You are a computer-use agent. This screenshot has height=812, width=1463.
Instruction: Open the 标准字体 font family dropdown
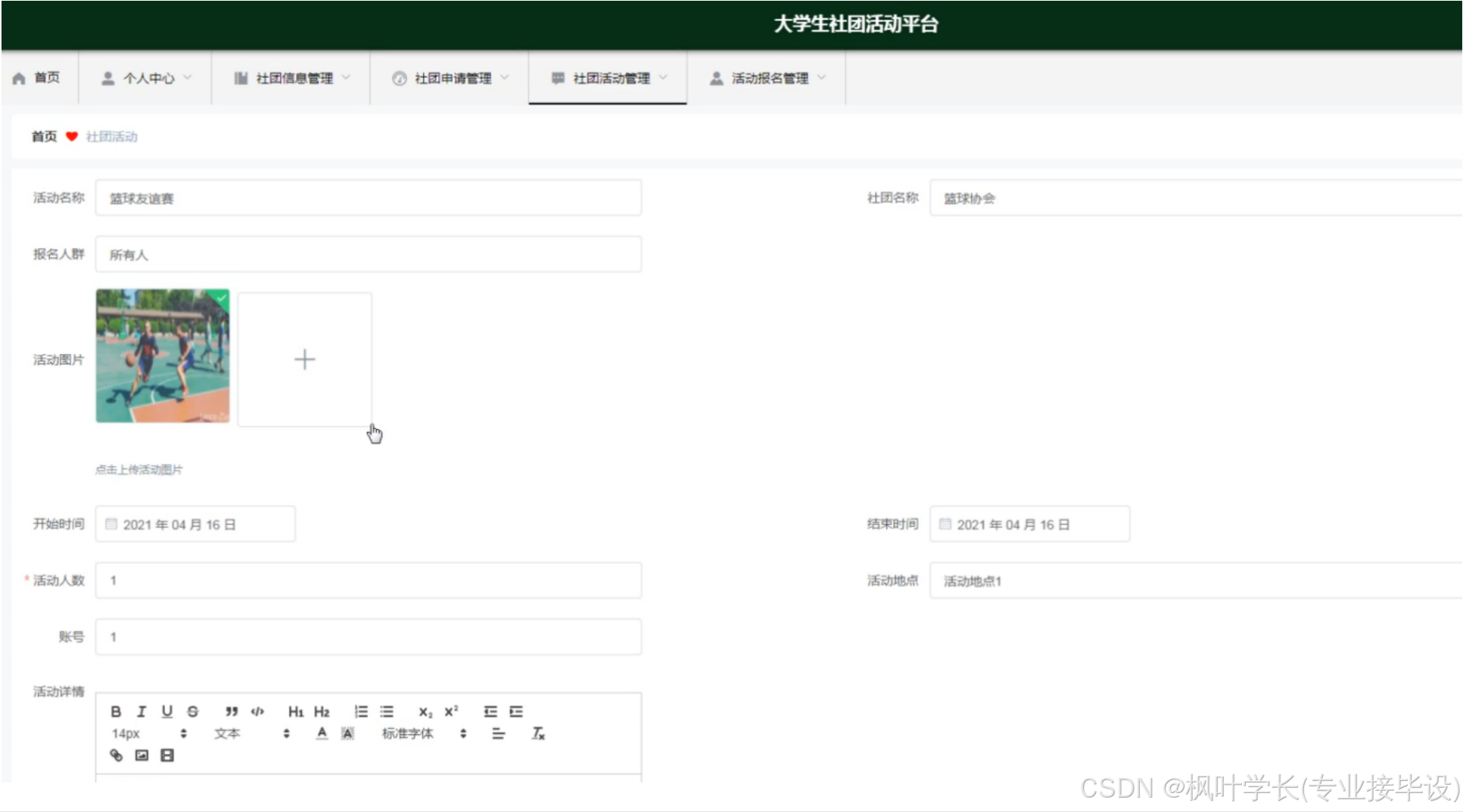[424, 733]
